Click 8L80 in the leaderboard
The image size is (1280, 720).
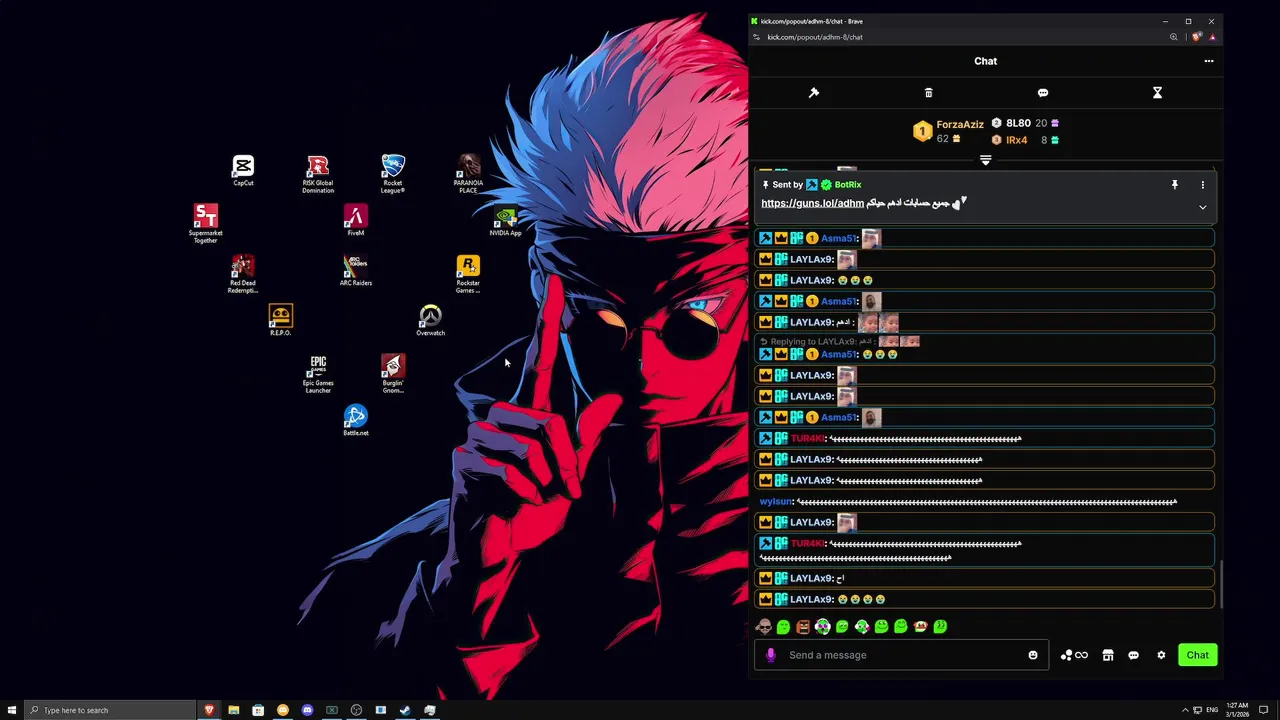[x=1018, y=123]
